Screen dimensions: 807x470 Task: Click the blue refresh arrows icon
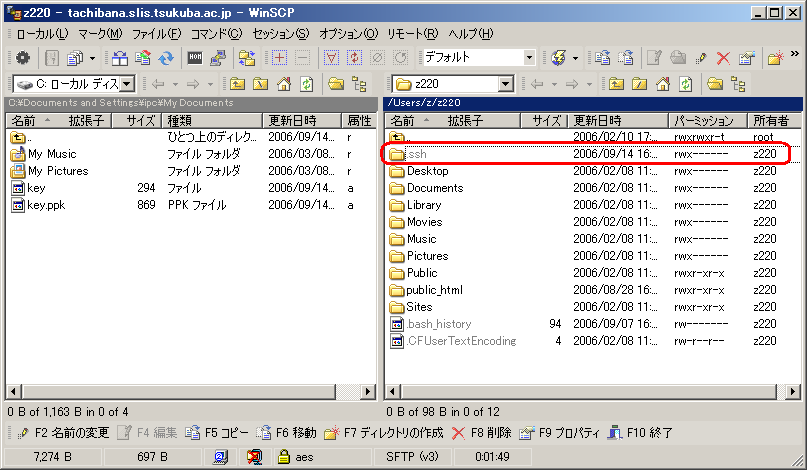tap(166, 58)
